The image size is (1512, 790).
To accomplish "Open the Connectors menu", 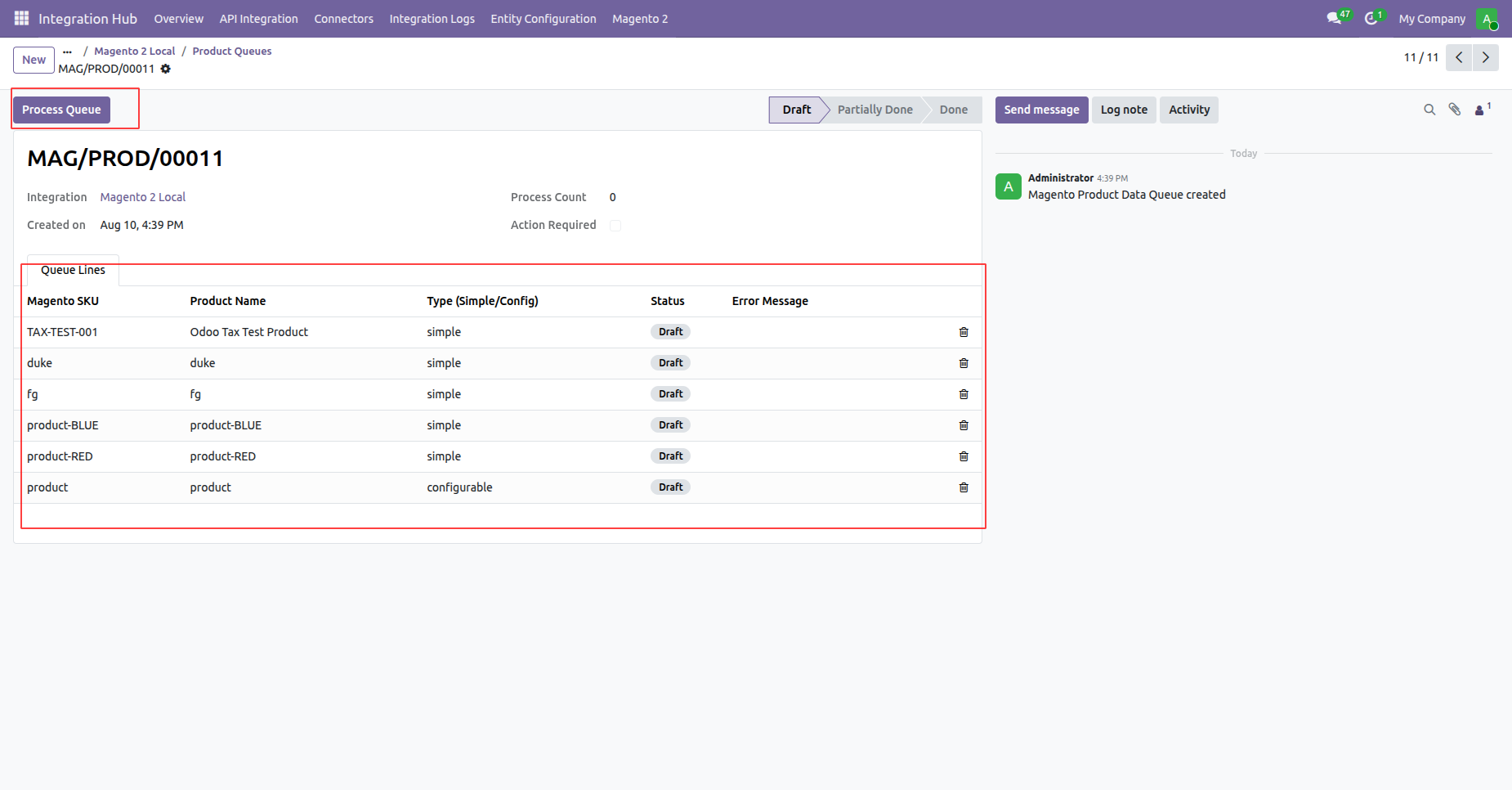I will tap(343, 19).
